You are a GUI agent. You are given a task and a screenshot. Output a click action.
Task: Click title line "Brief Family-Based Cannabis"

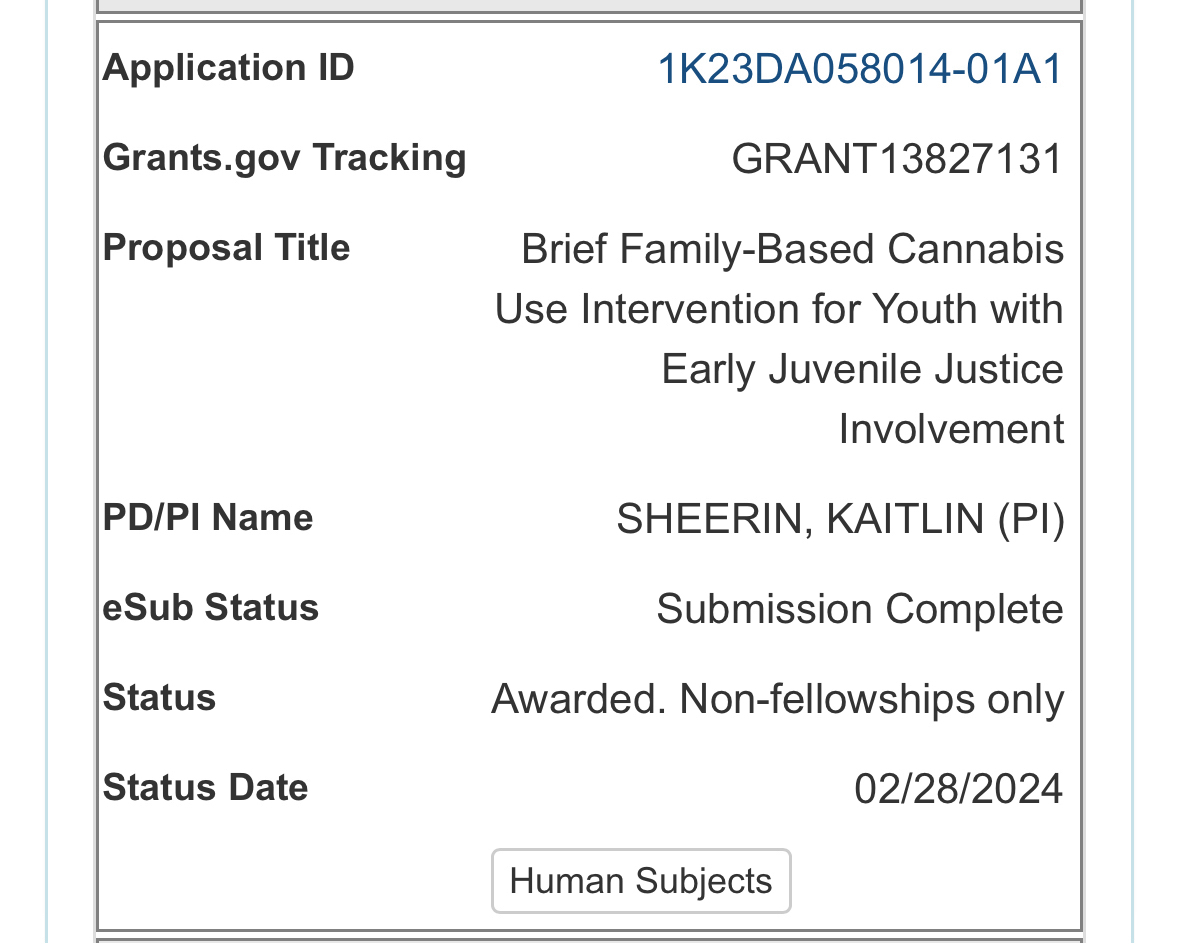pyautogui.click(x=792, y=249)
